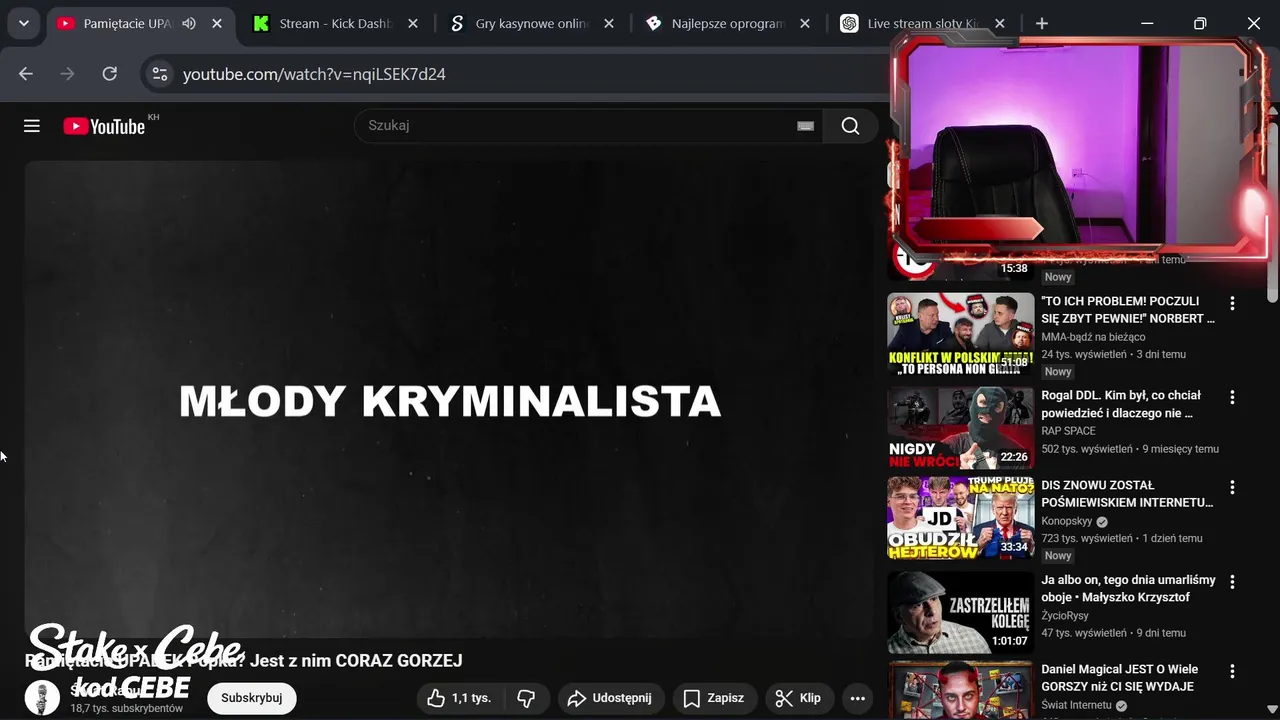Open the on-screen keyboard in search box

[x=805, y=126]
